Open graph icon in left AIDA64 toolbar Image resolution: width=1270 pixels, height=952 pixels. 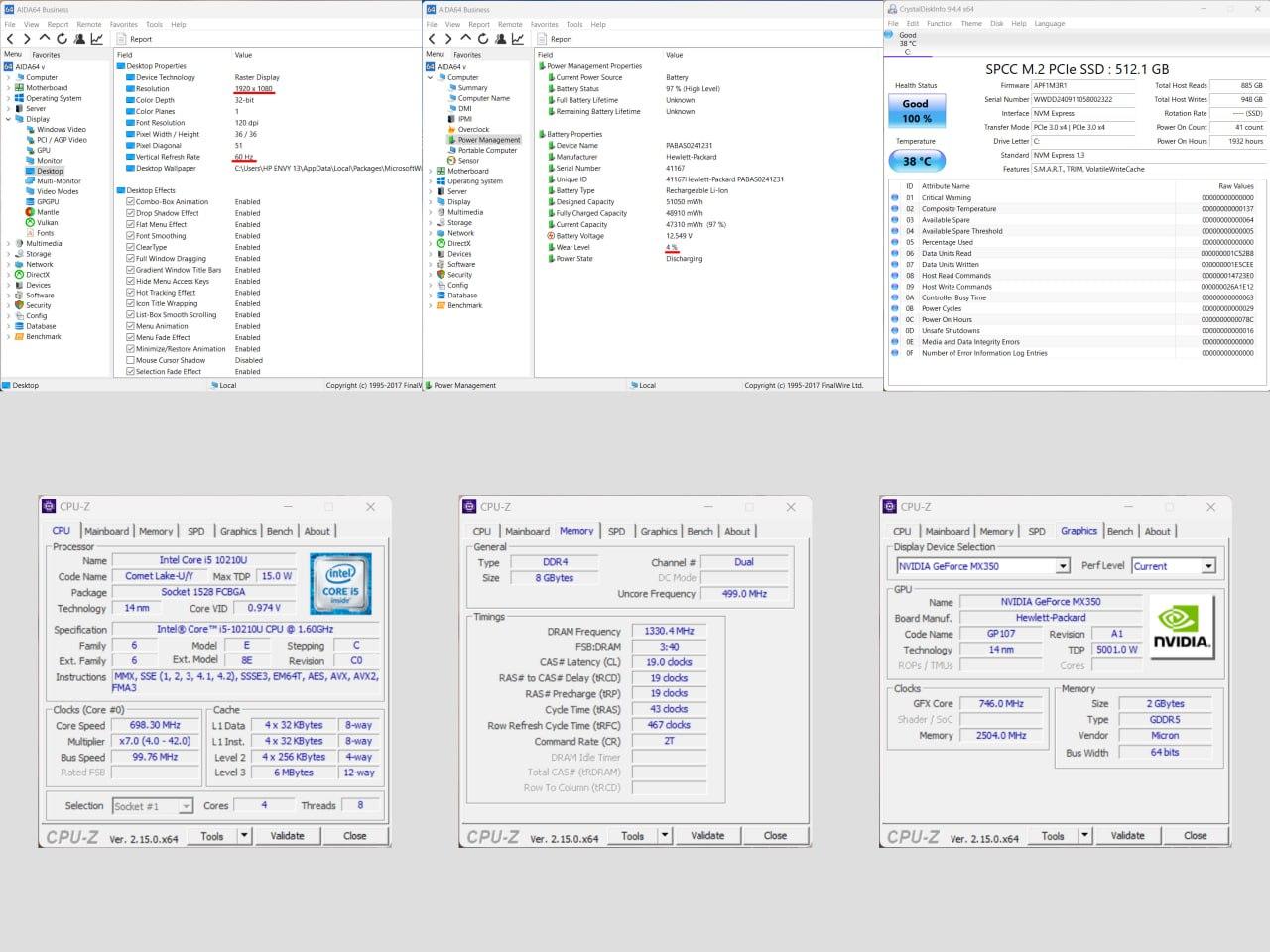97,39
